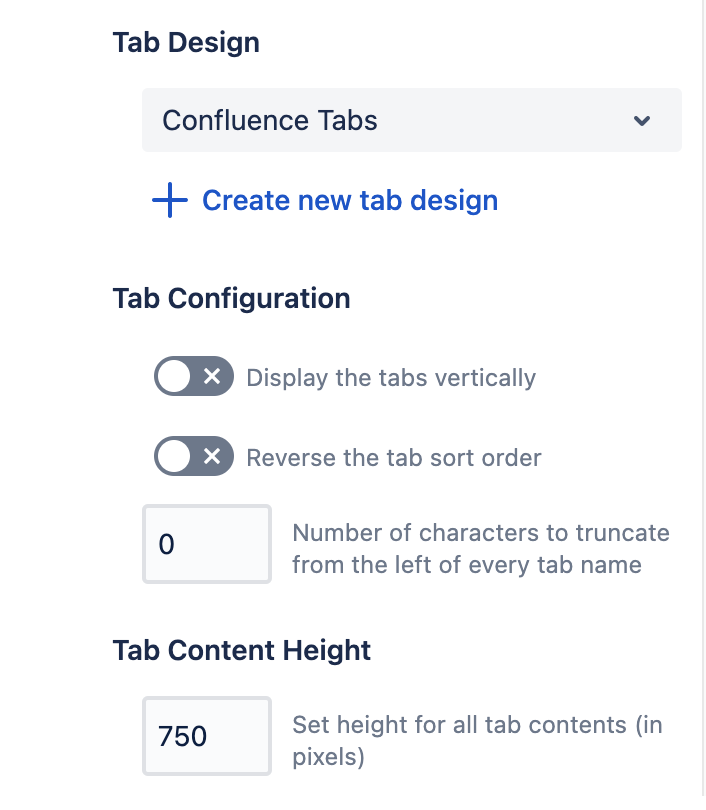The height and width of the screenshot is (810, 706).
Task: Click the 'Display the tabs vertically' label
Action: 391,378
